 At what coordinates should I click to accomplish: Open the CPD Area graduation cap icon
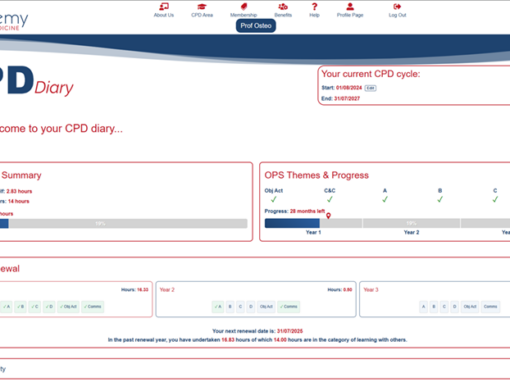click(x=202, y=7)
